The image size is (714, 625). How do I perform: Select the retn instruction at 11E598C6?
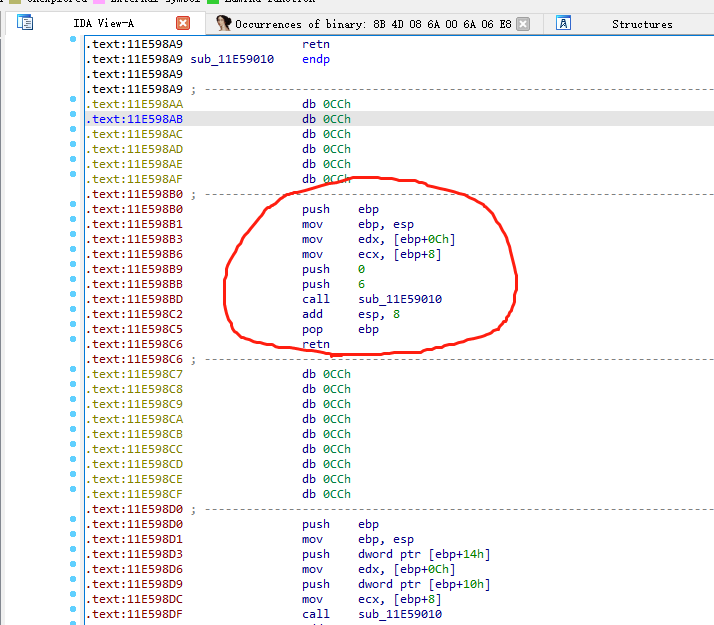(x=315, y=344)
